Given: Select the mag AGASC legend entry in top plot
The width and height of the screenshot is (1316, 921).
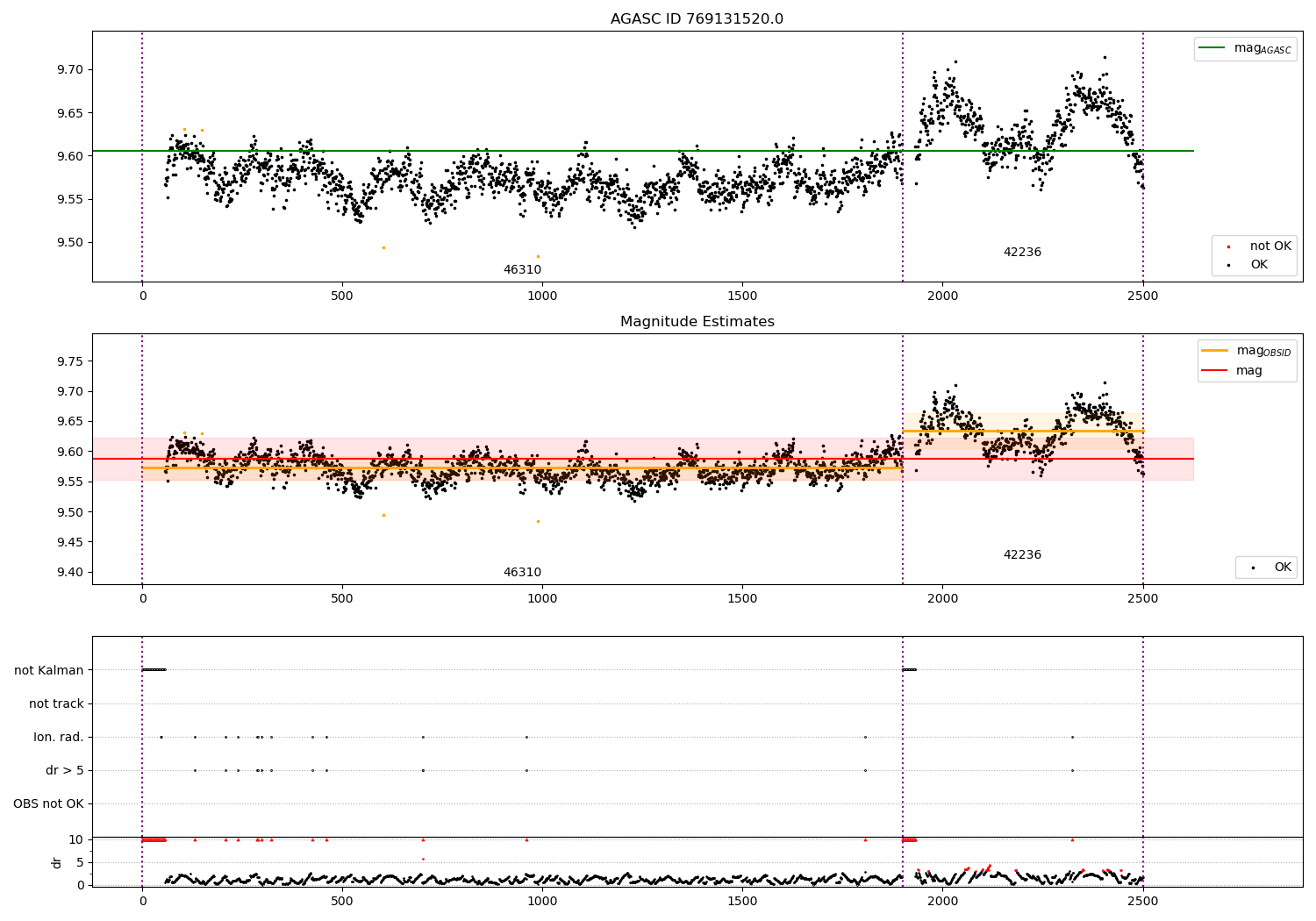Looking at the screenshot, I should point(1245,48).
